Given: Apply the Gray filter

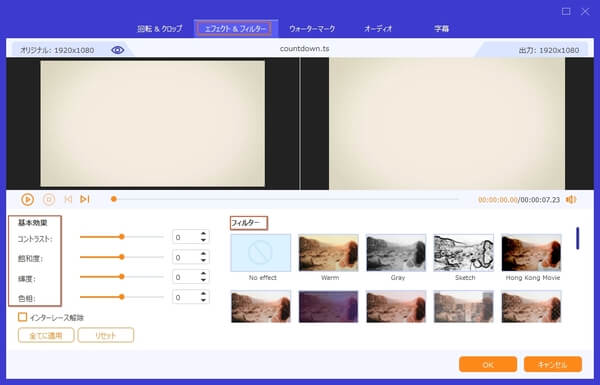Looking at the screenshot, I should 396,253.
